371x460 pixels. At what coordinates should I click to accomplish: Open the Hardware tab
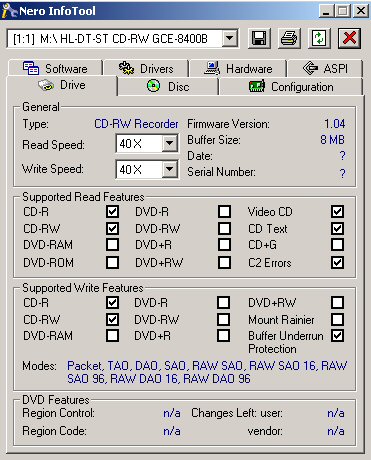point(238,69)
